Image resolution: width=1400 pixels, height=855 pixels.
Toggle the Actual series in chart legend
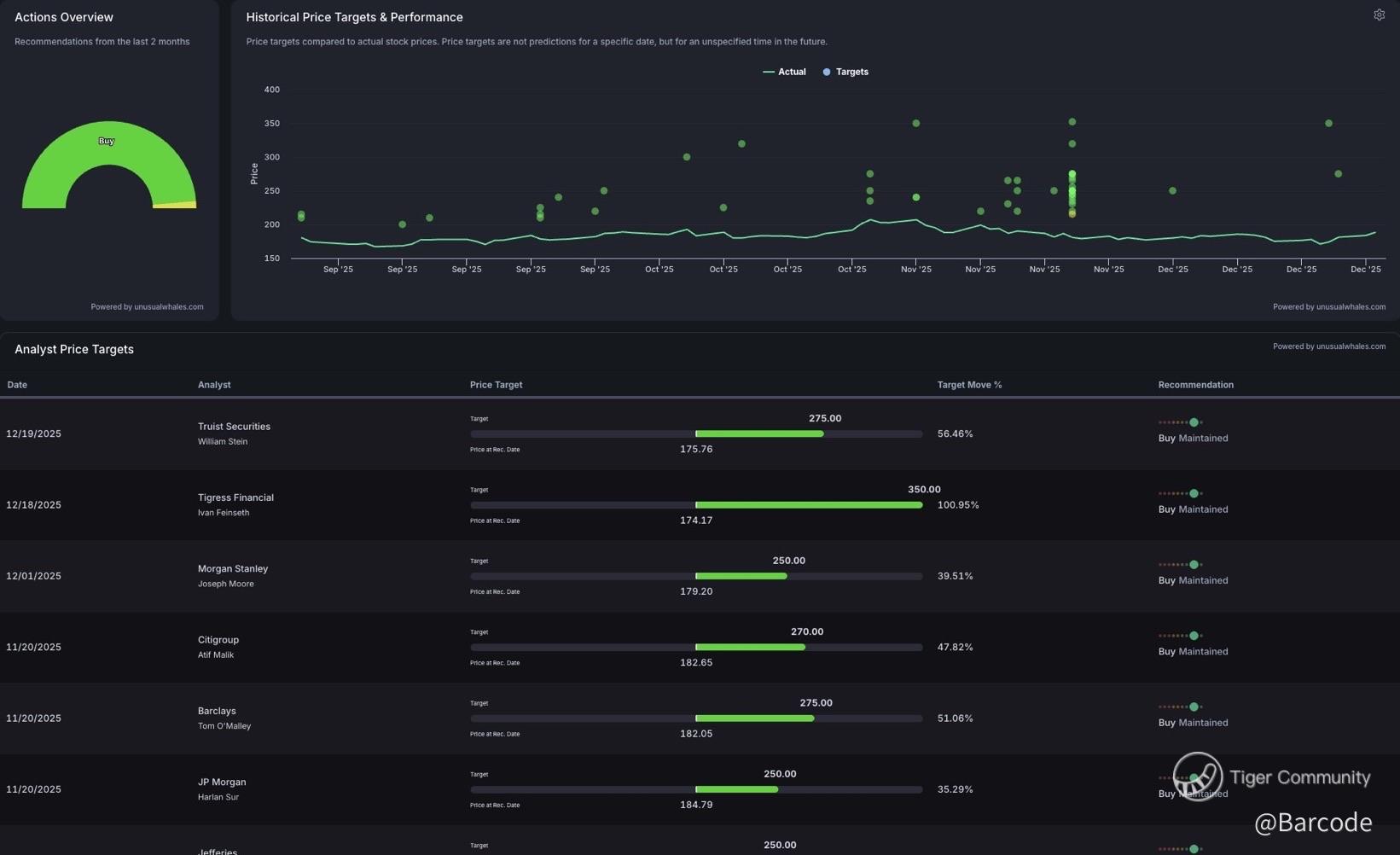(x=784, y=72)
